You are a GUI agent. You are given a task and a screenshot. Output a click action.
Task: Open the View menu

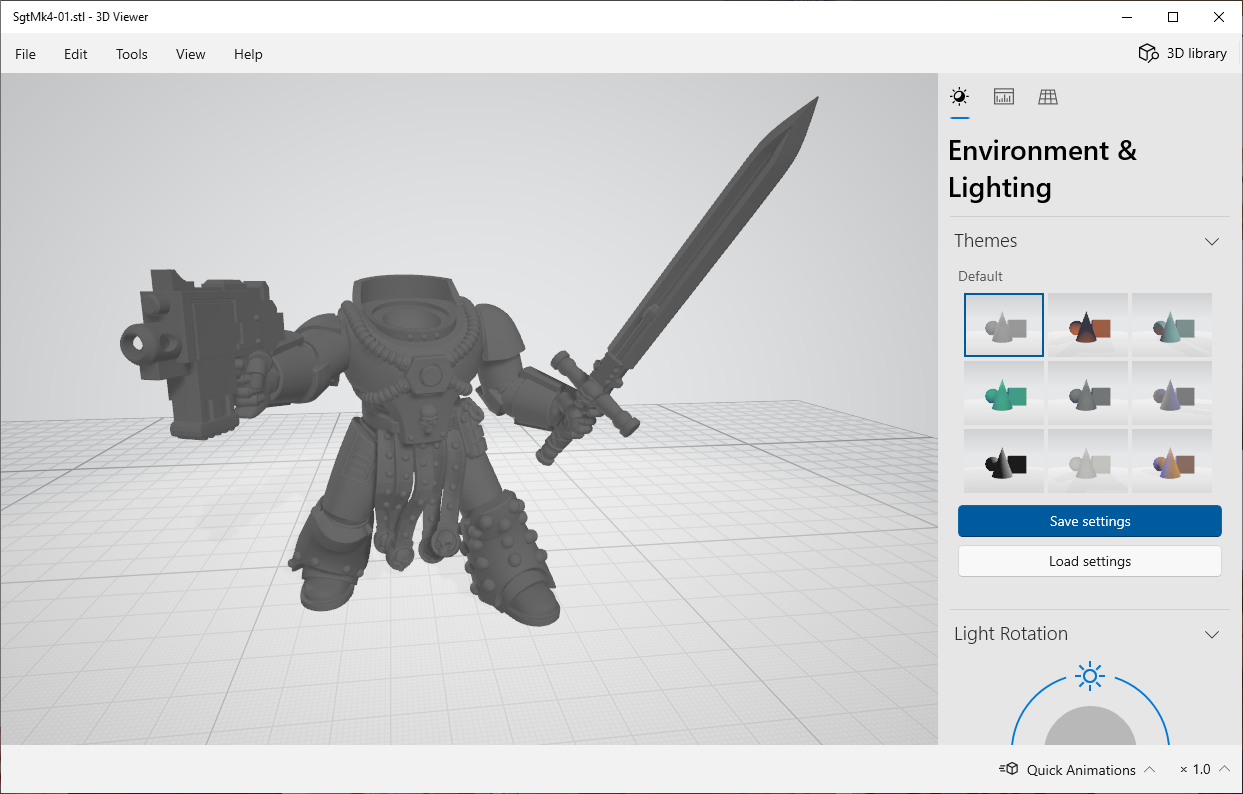pyautogui.click(x=190, y=54)
